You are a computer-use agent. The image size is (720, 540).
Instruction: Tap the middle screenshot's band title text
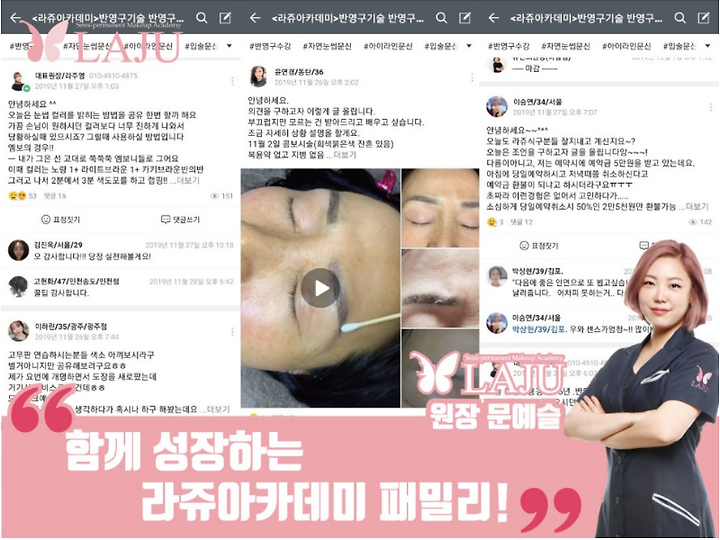(x=348, y=18)
